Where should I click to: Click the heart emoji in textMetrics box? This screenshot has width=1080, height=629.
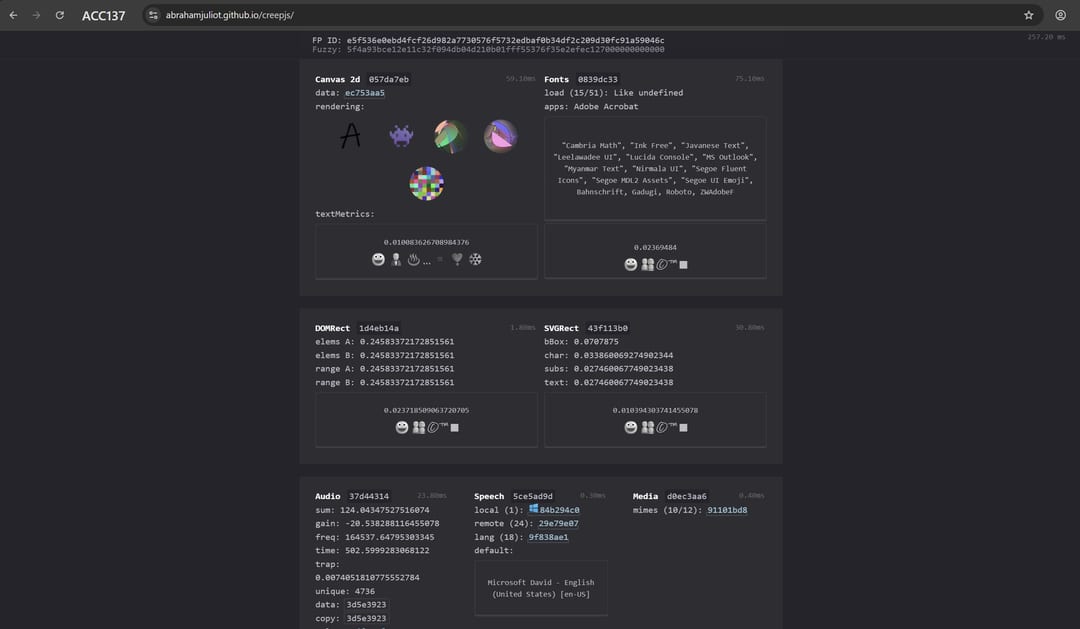(457, 259)
